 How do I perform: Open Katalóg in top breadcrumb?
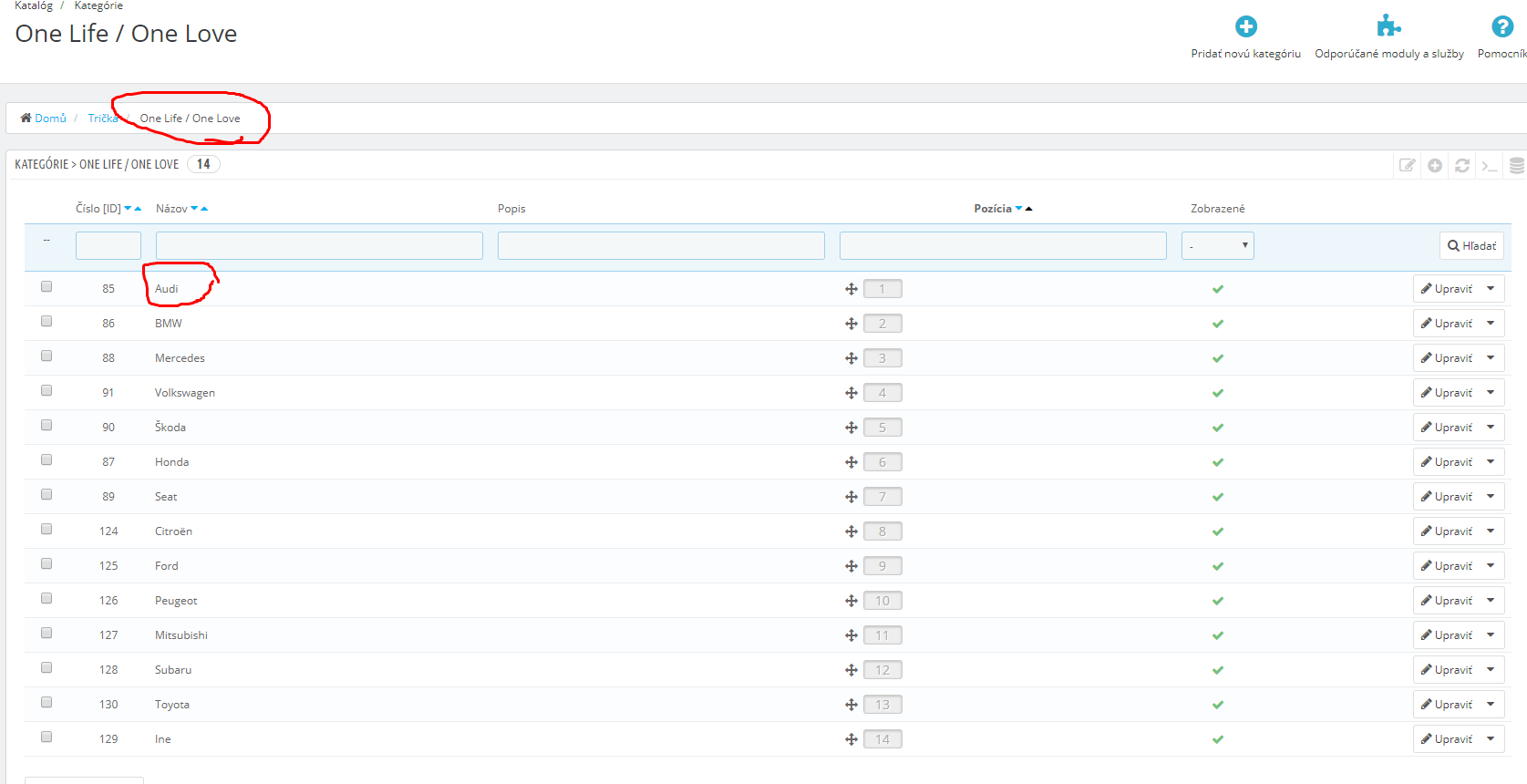point(34,5)
